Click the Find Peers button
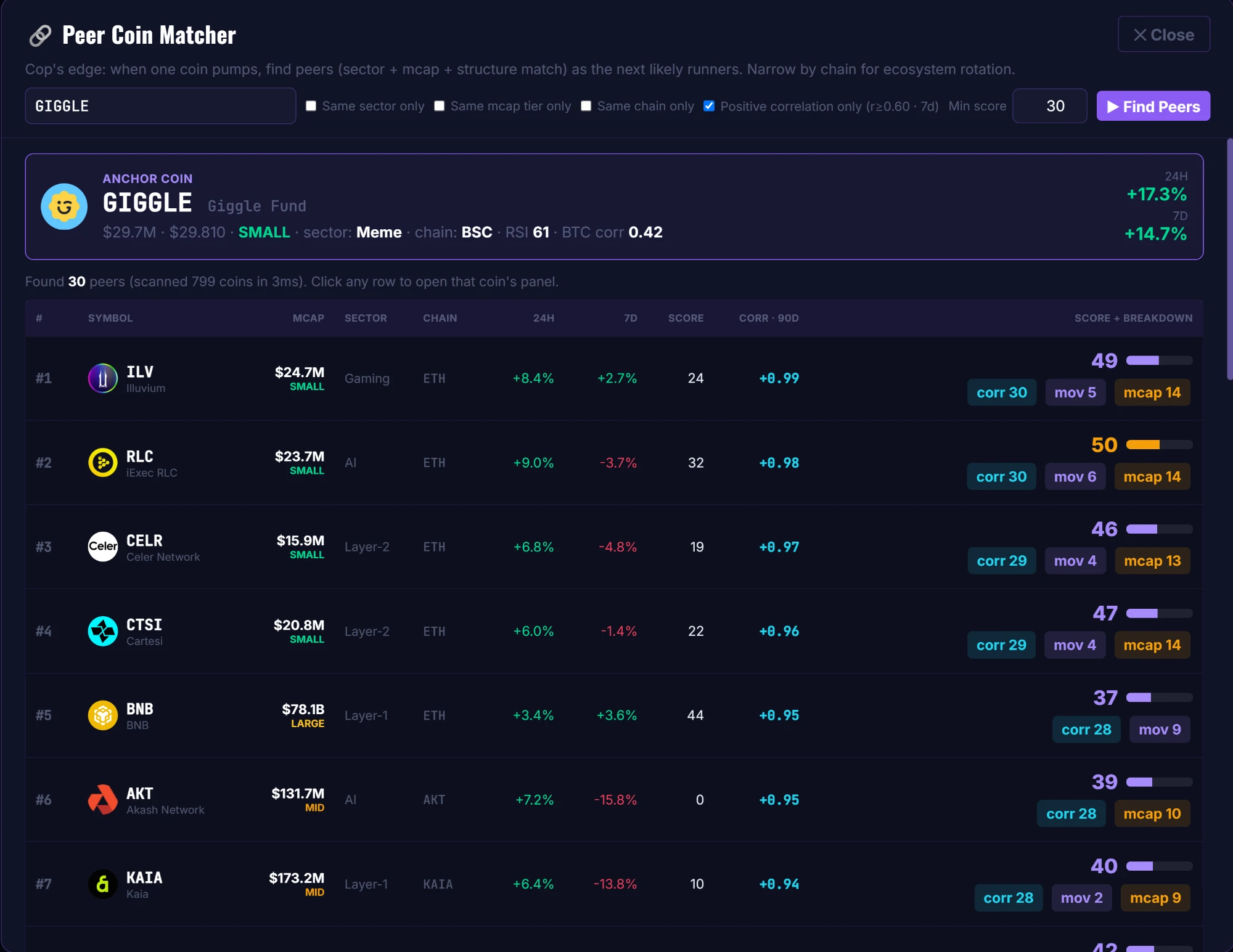Image resolution: width=1233 pixels, height=952 pixels. point(1153,106)
